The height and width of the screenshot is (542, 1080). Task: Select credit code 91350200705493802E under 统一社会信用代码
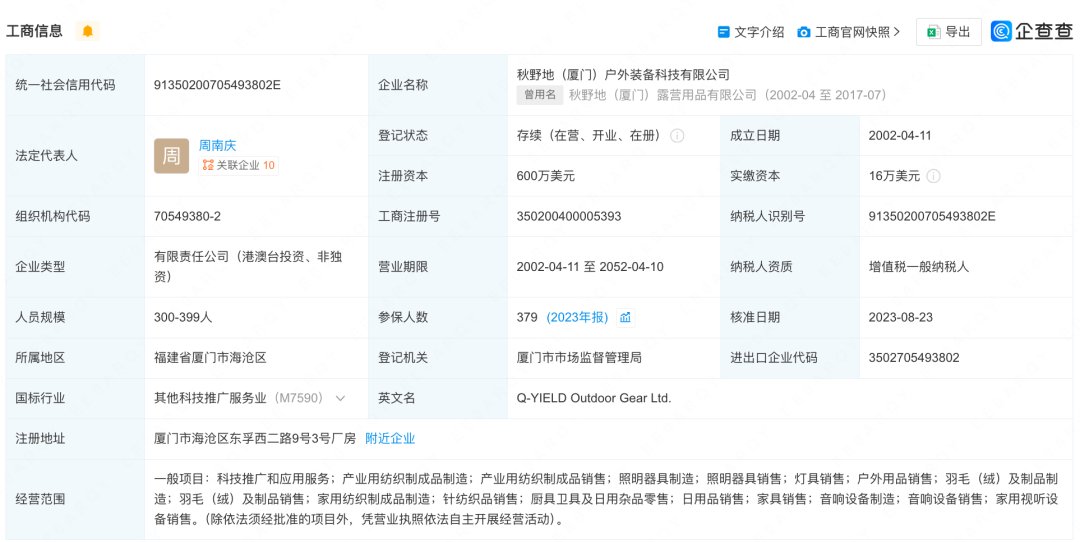[x=217, y=85]
